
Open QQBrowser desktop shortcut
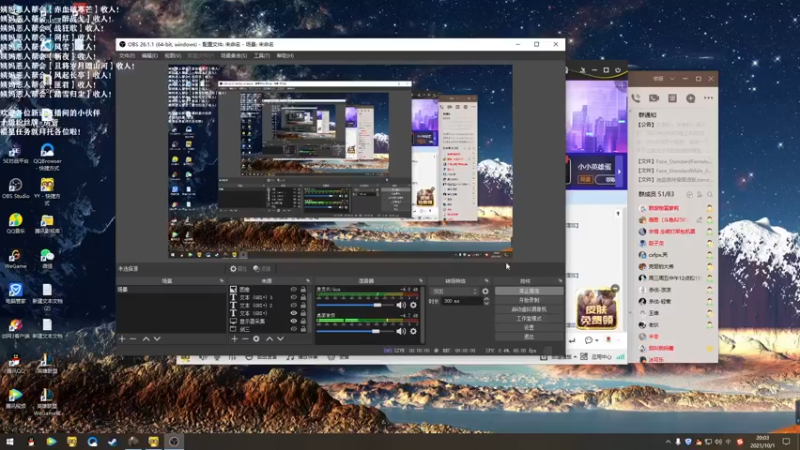pyautogui.click(x=47, y=157)
